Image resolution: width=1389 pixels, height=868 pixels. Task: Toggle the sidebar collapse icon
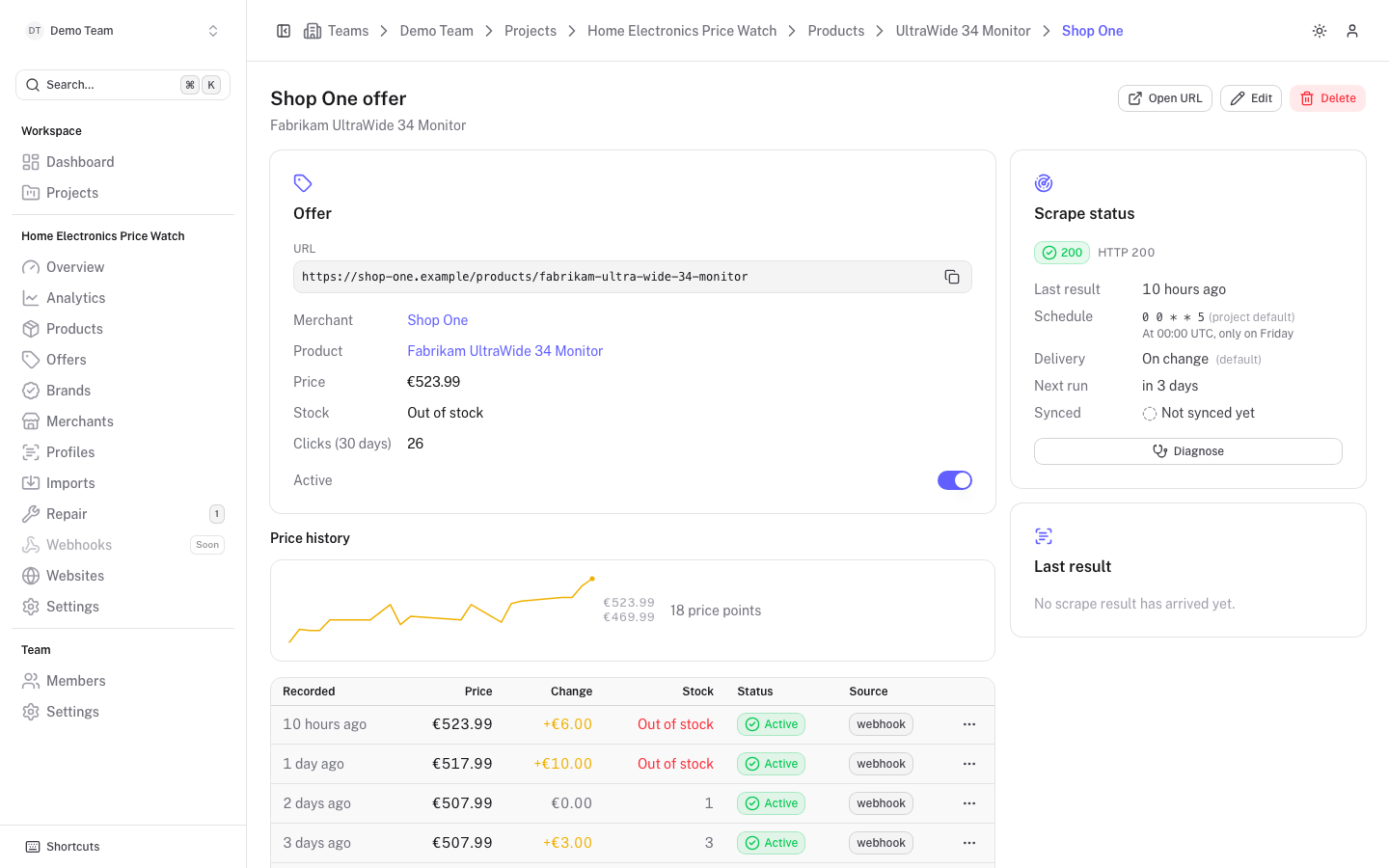point(284,31)
